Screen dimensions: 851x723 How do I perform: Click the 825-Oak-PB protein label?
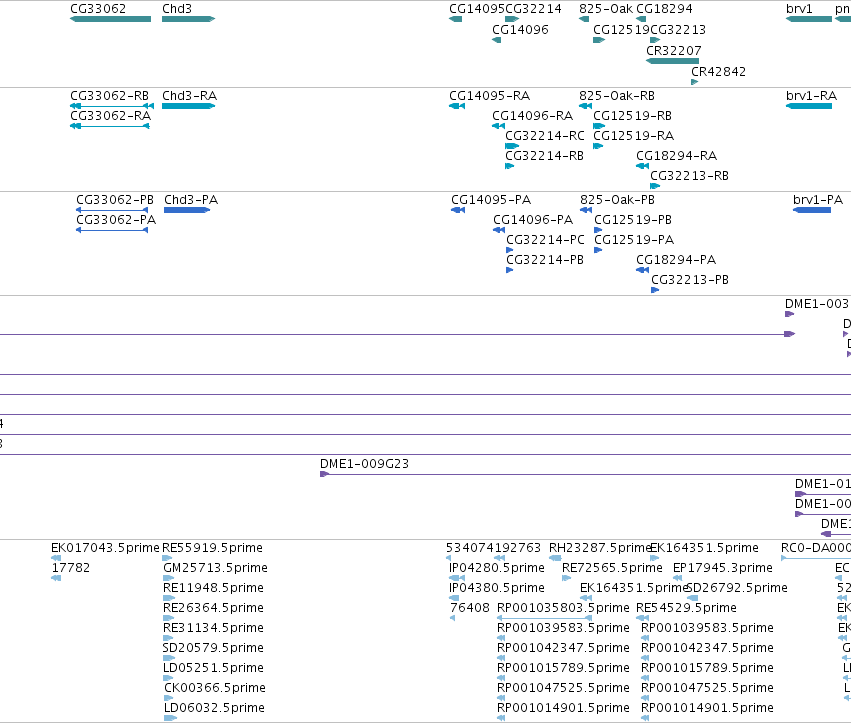617,200
